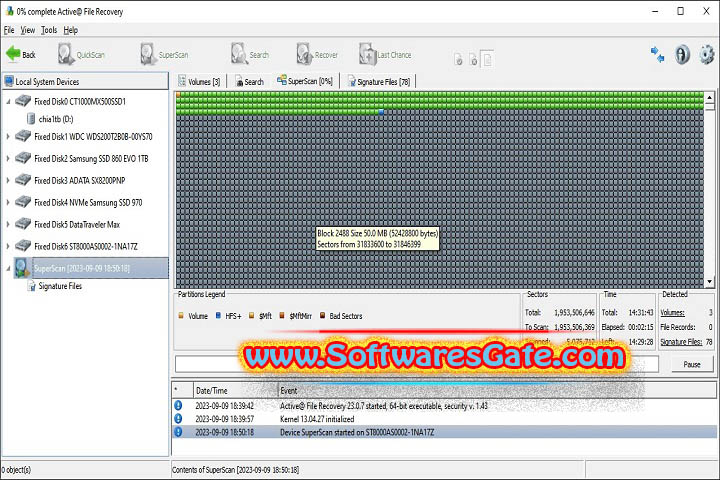Image resolution: width=720 pixels, height=480 pixels.
Task: Select the SuperScan started log row
Action: (x=444, y=432)
